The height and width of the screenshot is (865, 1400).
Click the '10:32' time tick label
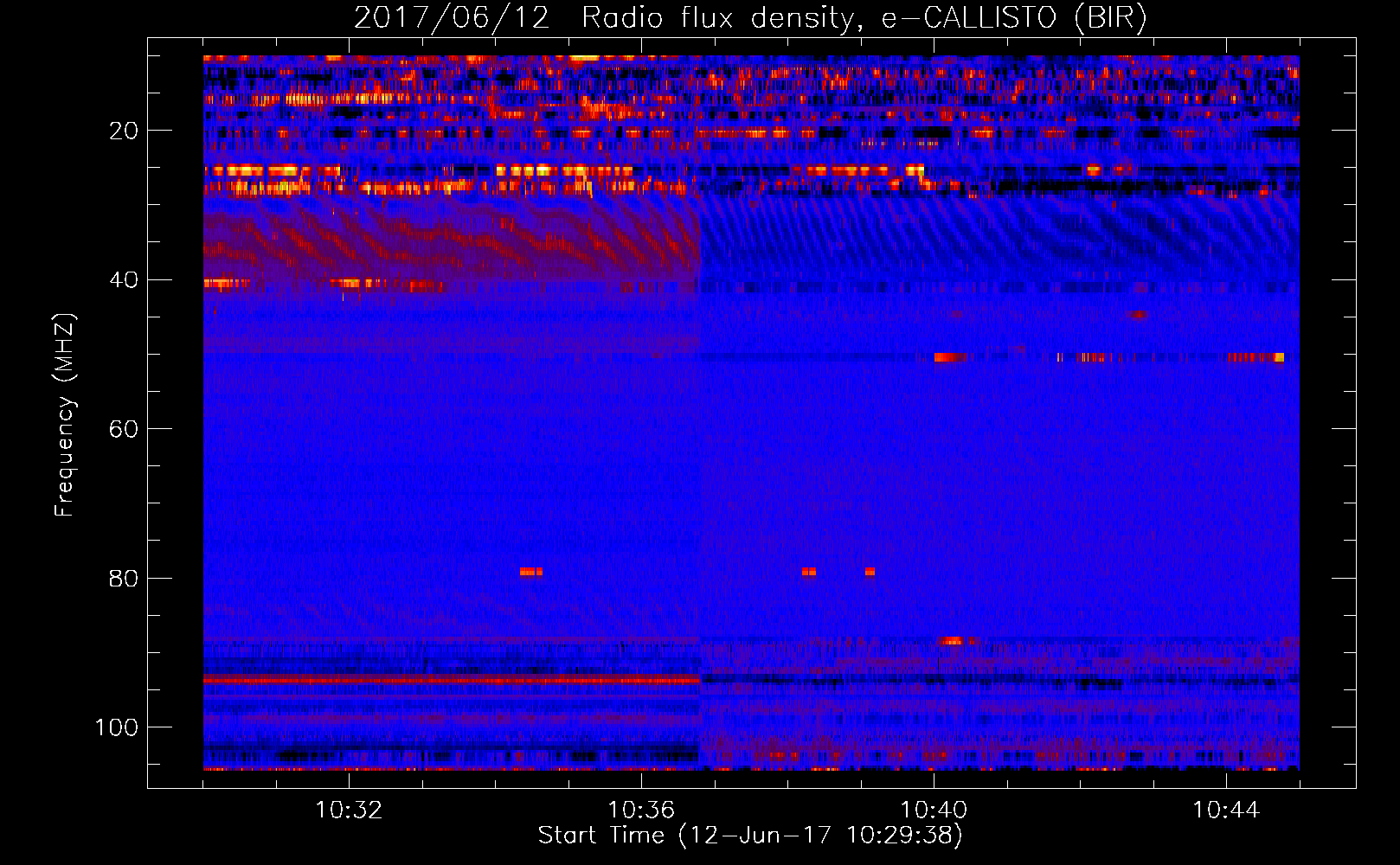[349, 811]
